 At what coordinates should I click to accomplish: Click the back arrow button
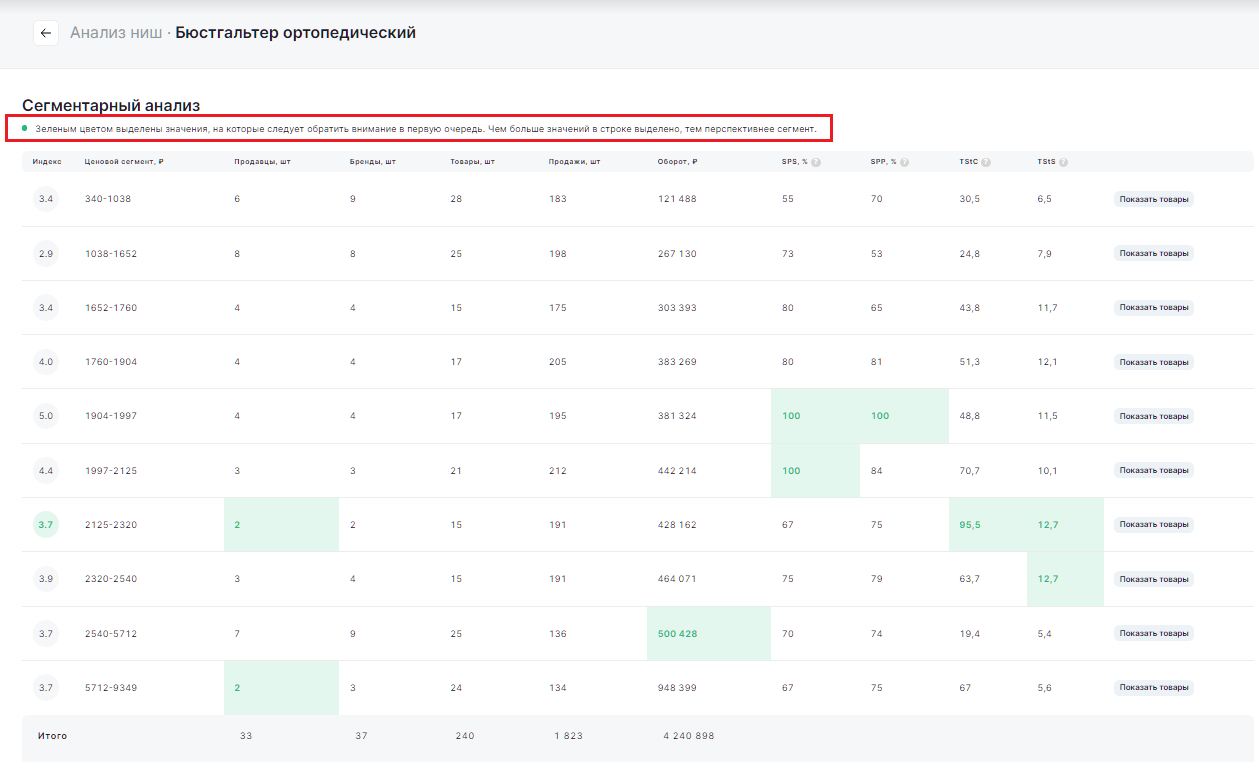[45, 33]
